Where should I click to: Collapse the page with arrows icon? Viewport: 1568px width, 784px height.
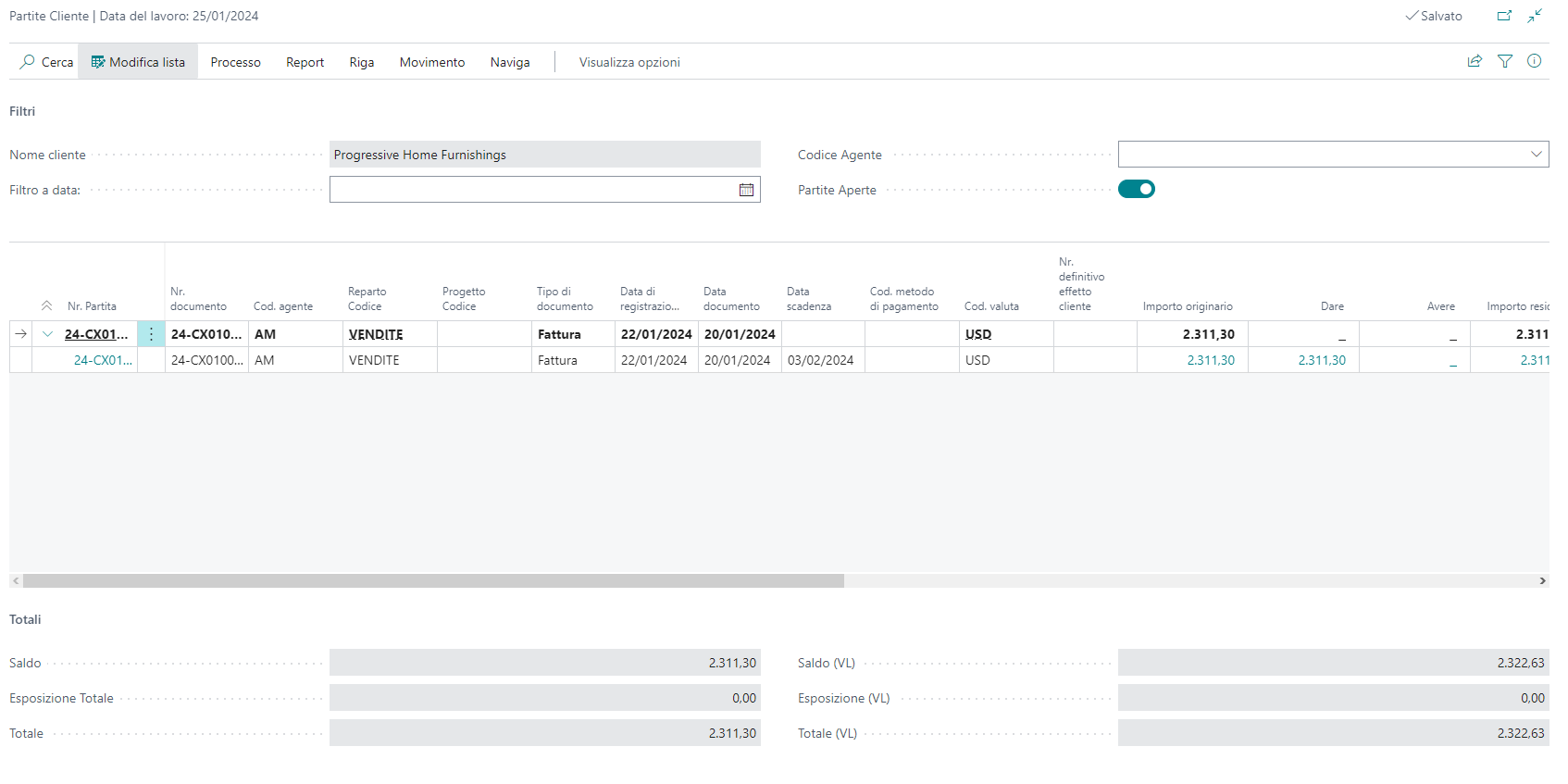[x=1535, y=16]
